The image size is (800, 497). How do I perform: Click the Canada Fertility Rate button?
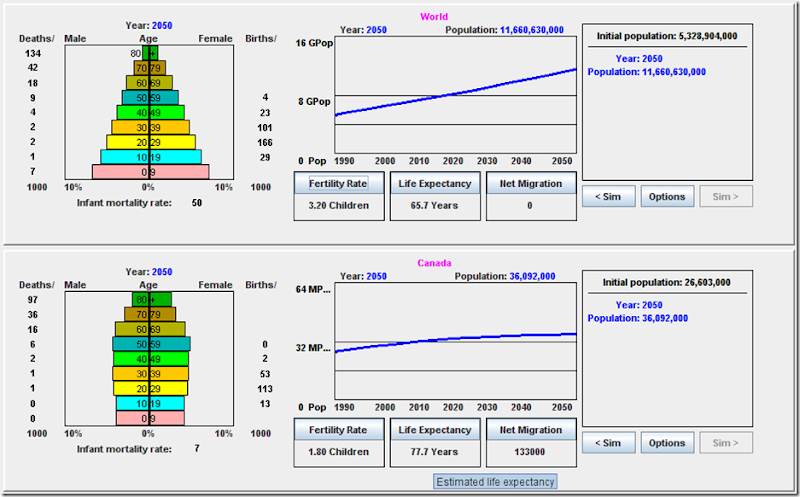coord(339,430)
